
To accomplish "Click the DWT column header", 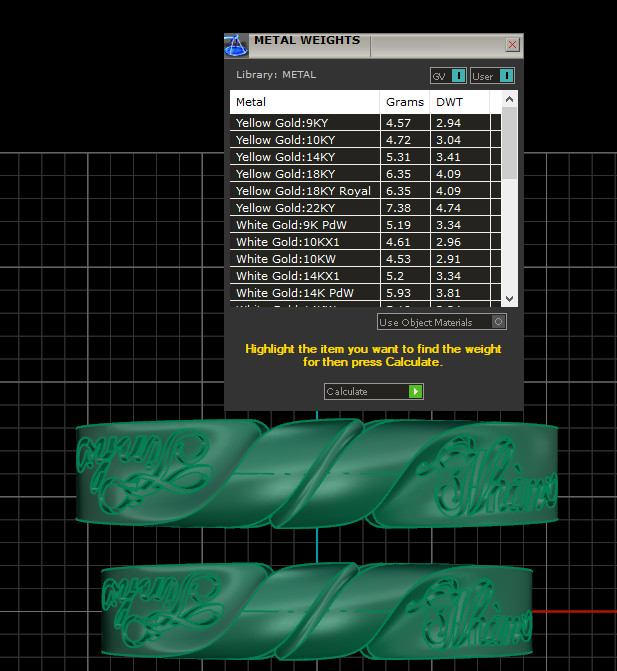I will [459, 102].
